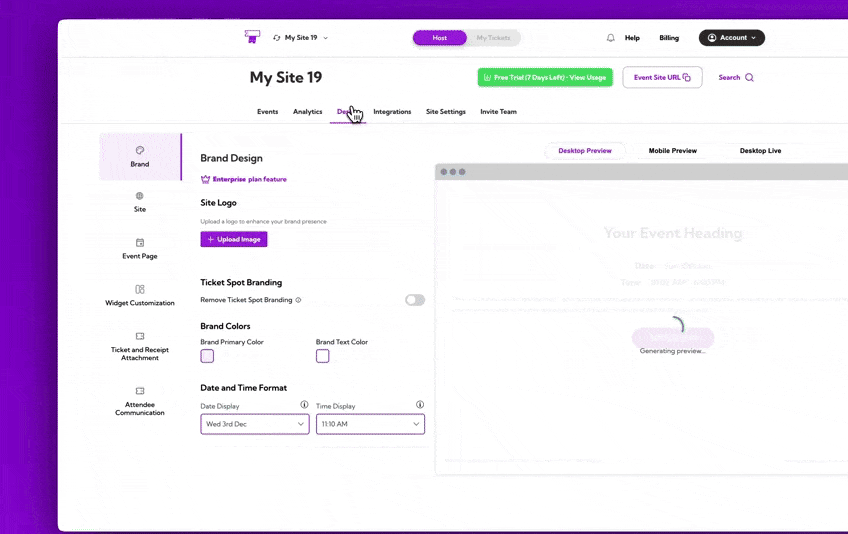The image size is (848, 534).
Task: Open the Site Settings tab
Action: click(446, 111)
